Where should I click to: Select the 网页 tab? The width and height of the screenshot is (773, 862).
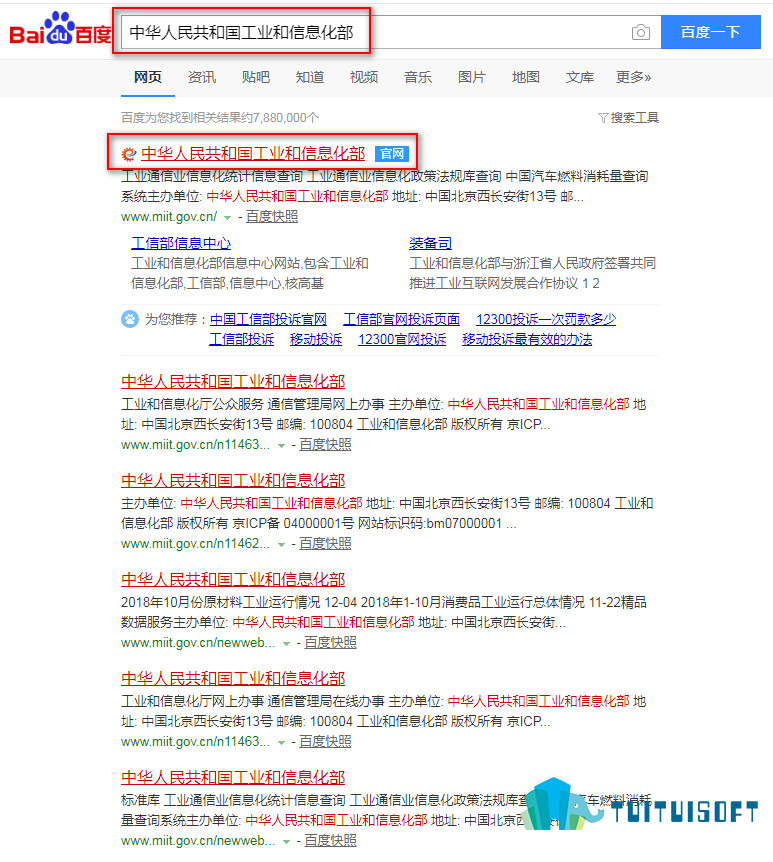148,77
